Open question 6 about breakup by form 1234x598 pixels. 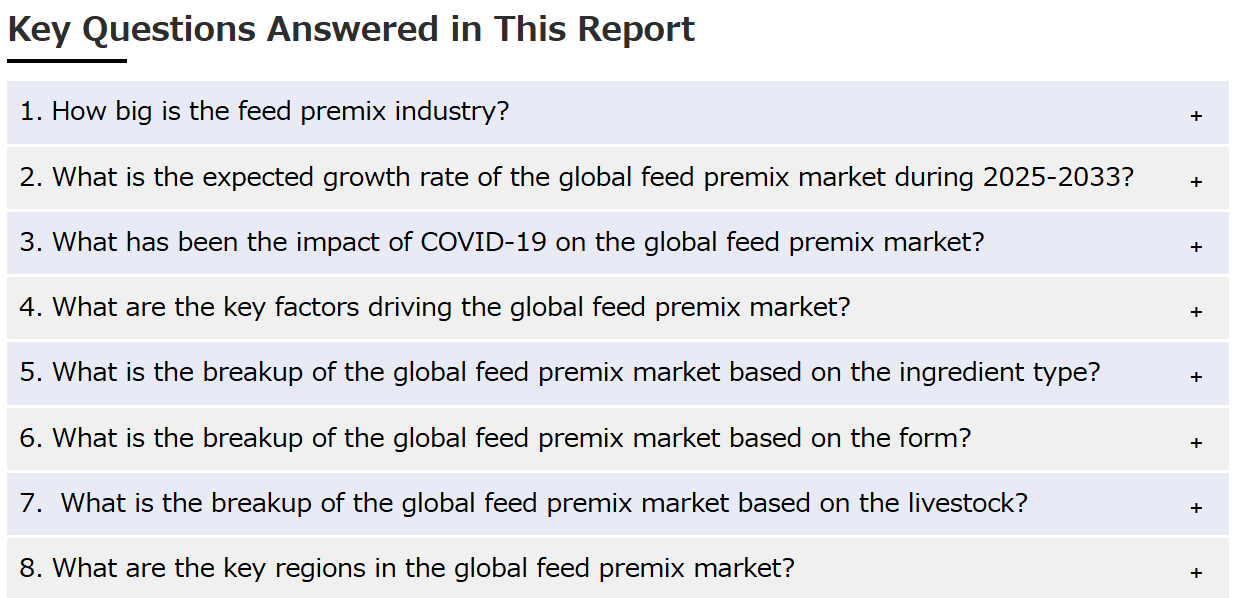(617, 438)
